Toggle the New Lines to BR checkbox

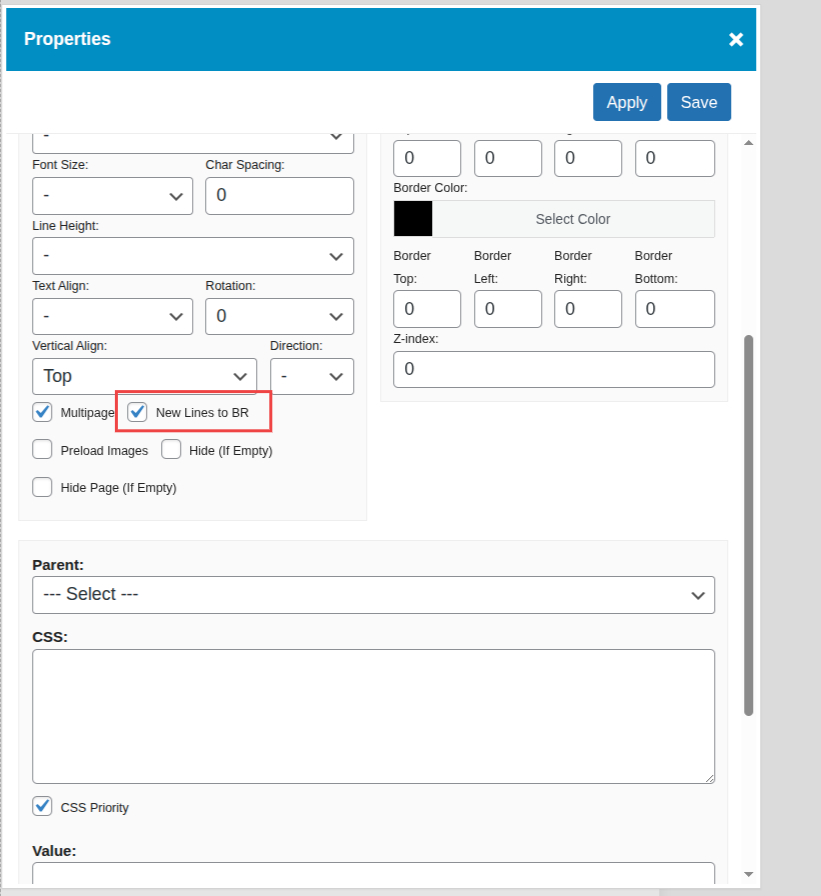[x=138, y=411]
